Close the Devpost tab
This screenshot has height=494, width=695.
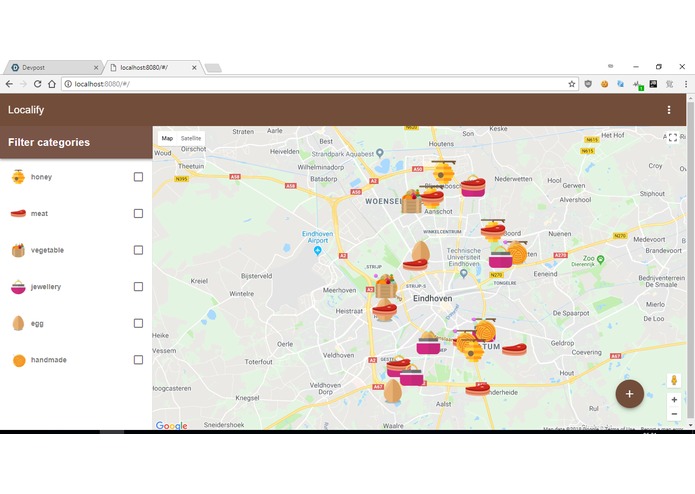[x=96, y=67]
